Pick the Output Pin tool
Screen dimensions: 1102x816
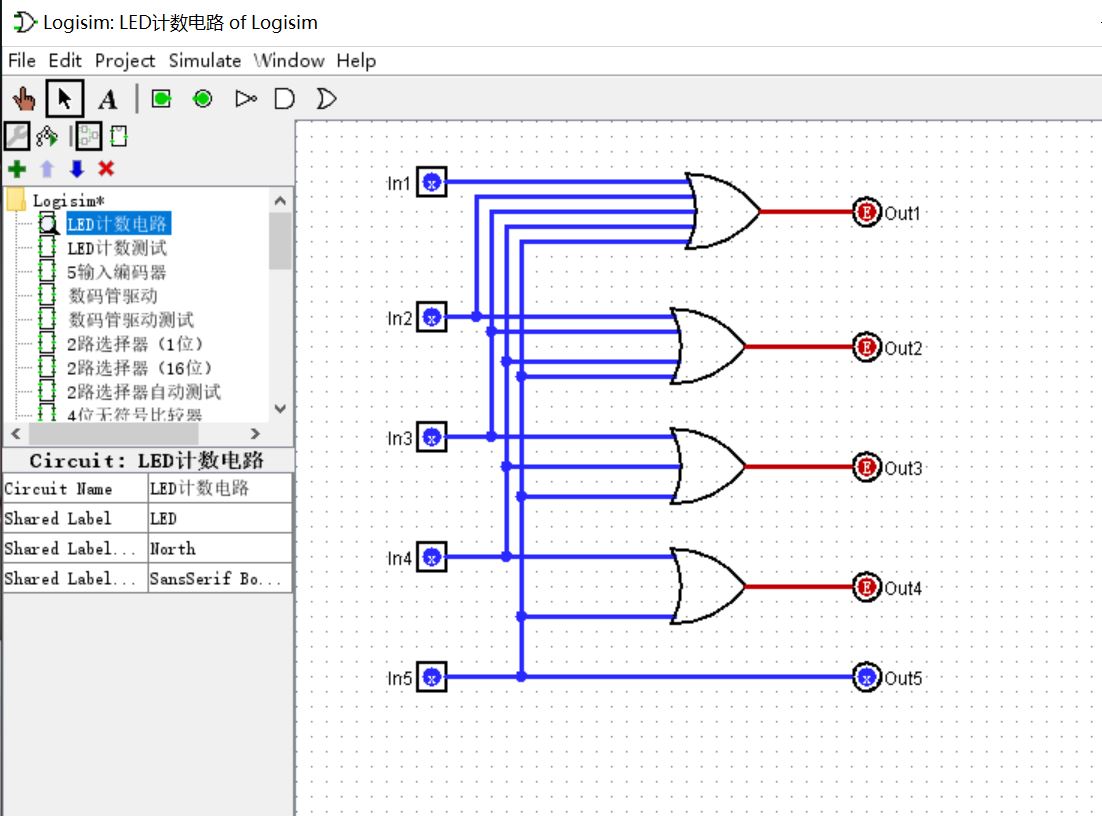(200, 98)
